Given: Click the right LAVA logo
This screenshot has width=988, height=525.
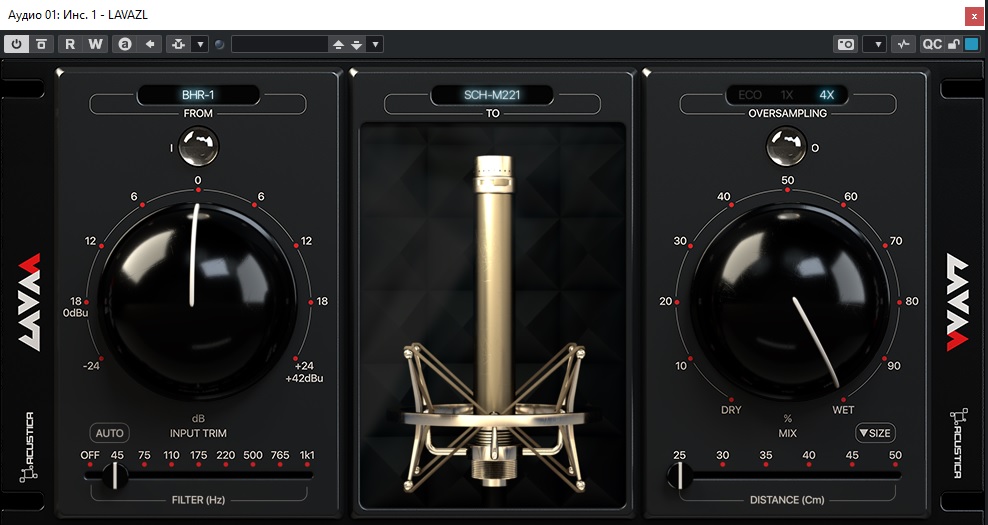Looking at the screenshot, I should [957, 302].
